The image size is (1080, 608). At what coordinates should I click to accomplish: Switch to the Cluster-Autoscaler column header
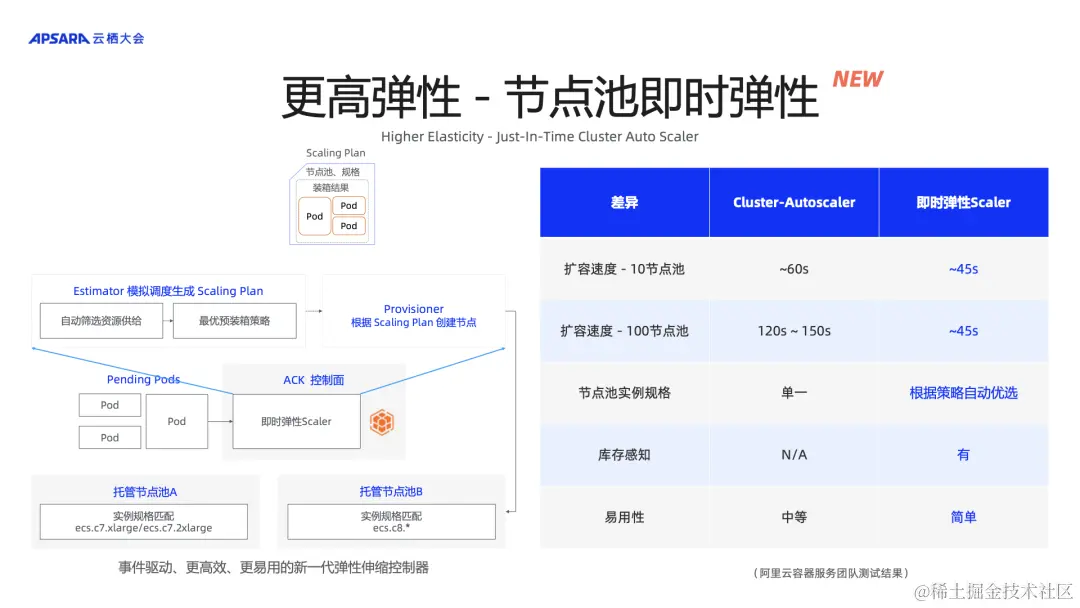tap(793, 202)
